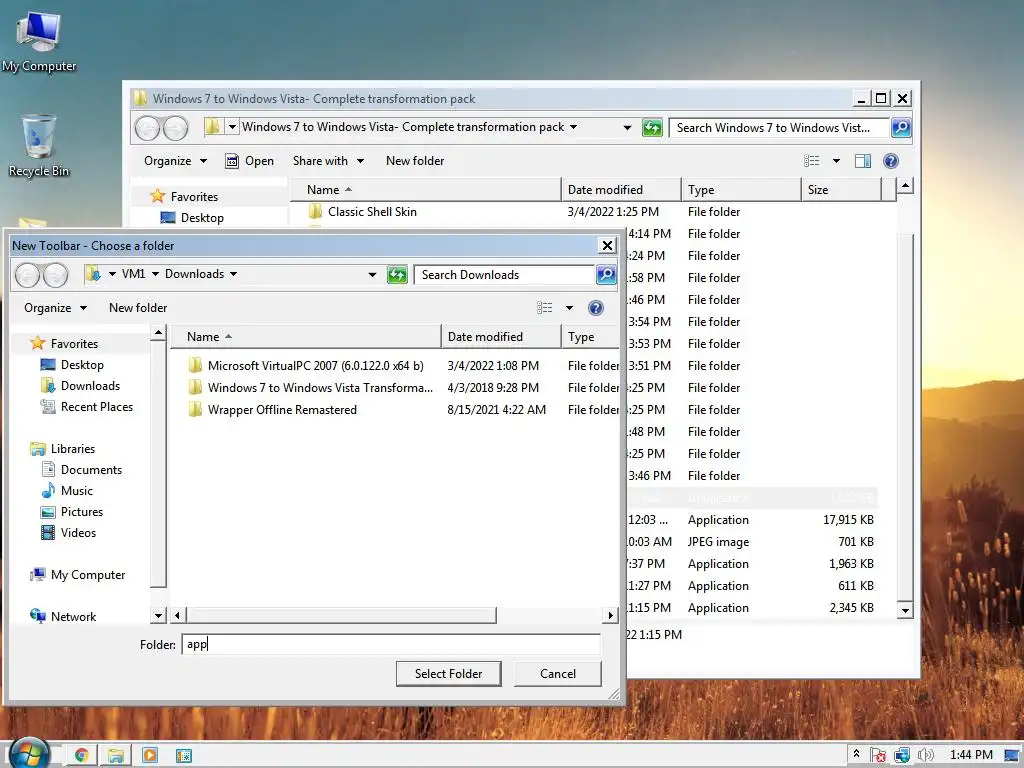Refresh the Explorer window address bar
Screen dimensions: 1024x768
(x=652, y=128)
